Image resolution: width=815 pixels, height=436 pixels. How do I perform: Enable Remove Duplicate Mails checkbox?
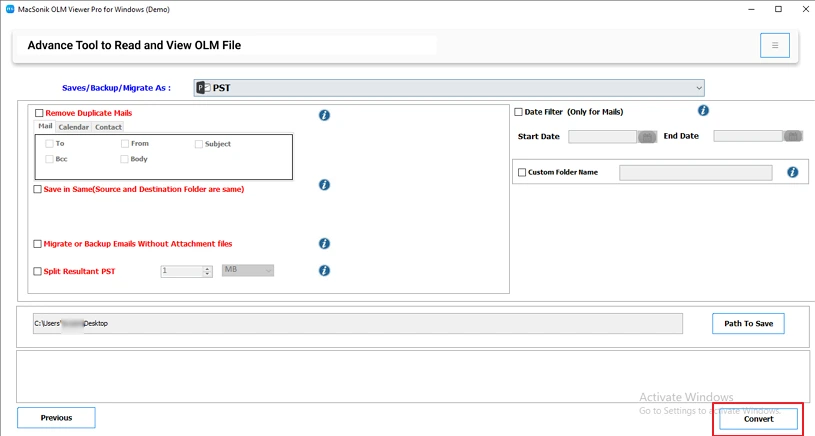point(39,113)
